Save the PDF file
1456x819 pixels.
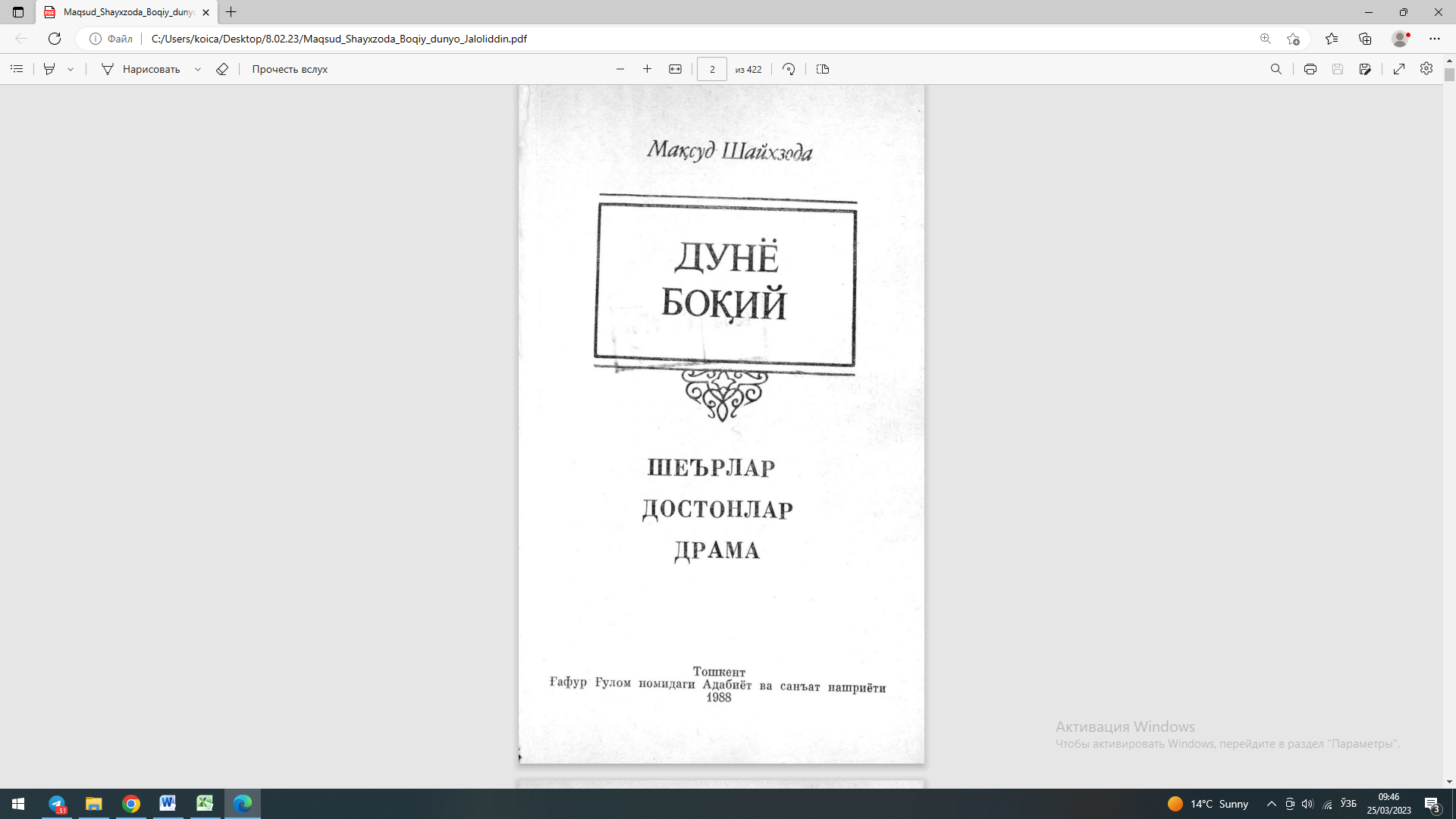tap(1338, 69)
